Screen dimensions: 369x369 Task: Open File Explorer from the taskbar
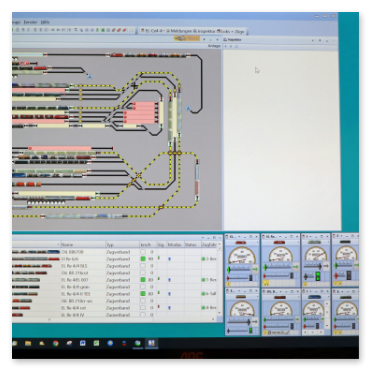pyautogui.click(x=28, y=343)
